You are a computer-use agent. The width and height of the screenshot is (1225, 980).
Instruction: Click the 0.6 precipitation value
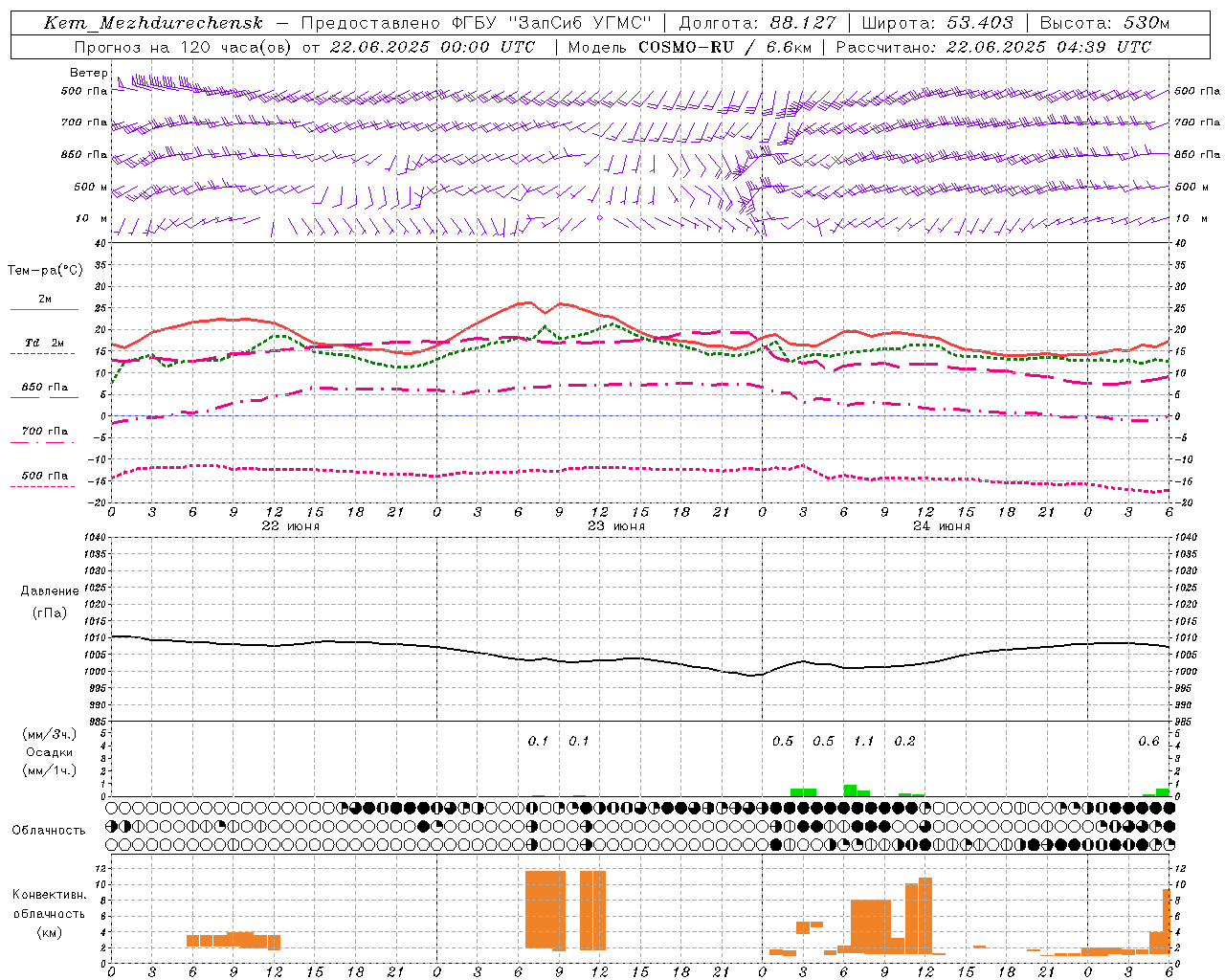[x=1148, y=741]
